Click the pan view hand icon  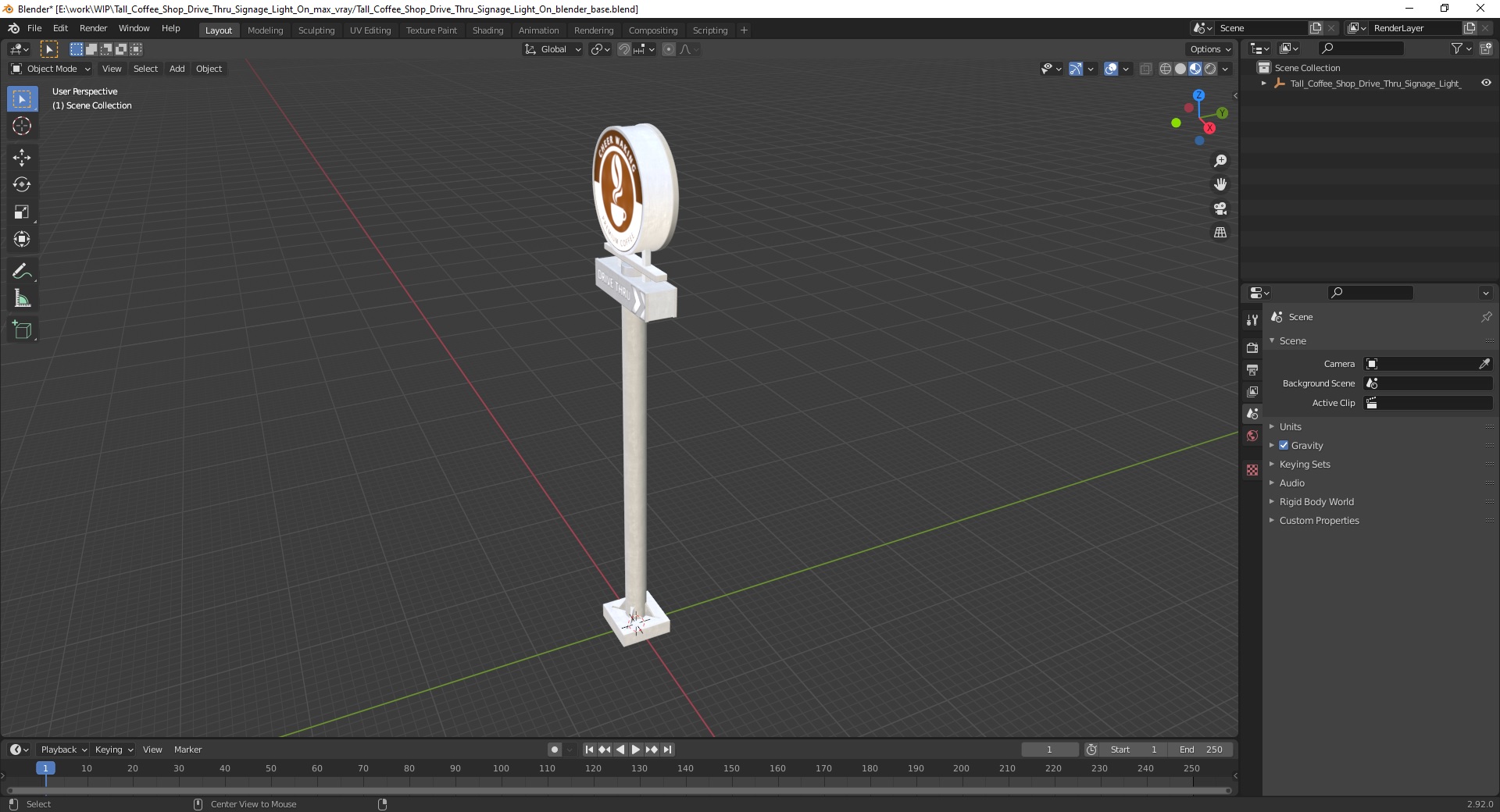tap(1220, 184)
